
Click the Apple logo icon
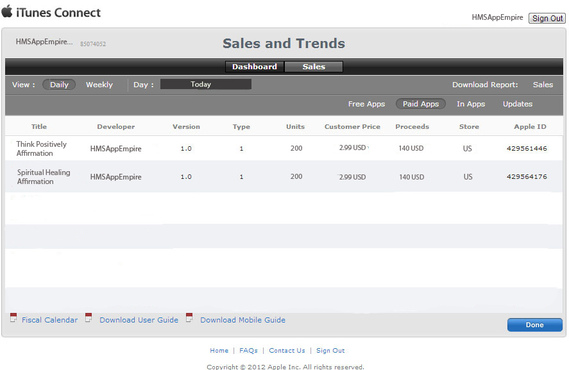7,11
